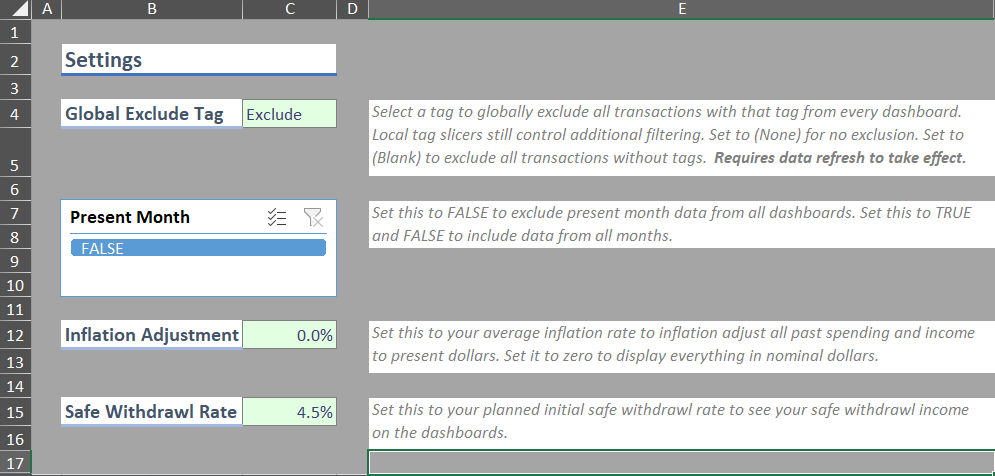This screenshot has width=995, height=476.
Task: Select row 10 header
Action: click(x=15, y=285)
